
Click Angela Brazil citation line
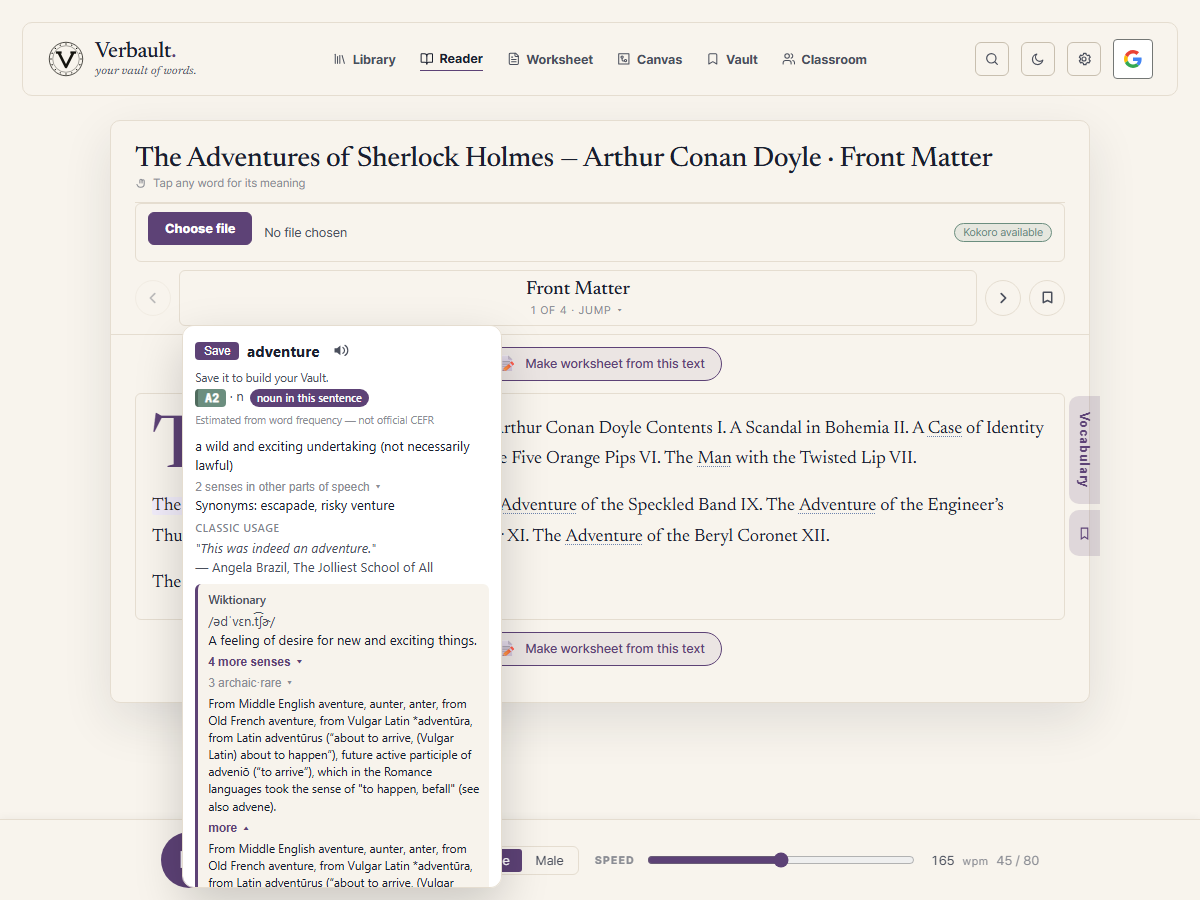coord(314,567)
